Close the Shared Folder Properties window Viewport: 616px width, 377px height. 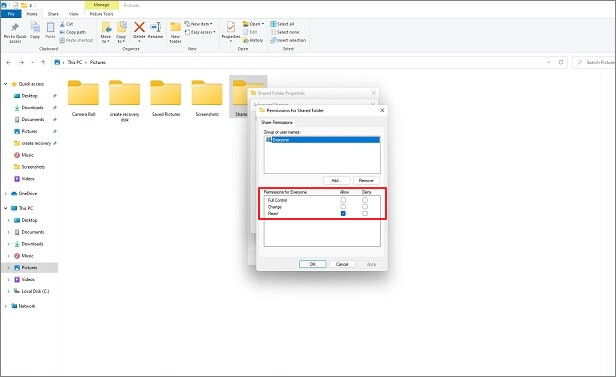pyautogui.click(x=374, y=93)
